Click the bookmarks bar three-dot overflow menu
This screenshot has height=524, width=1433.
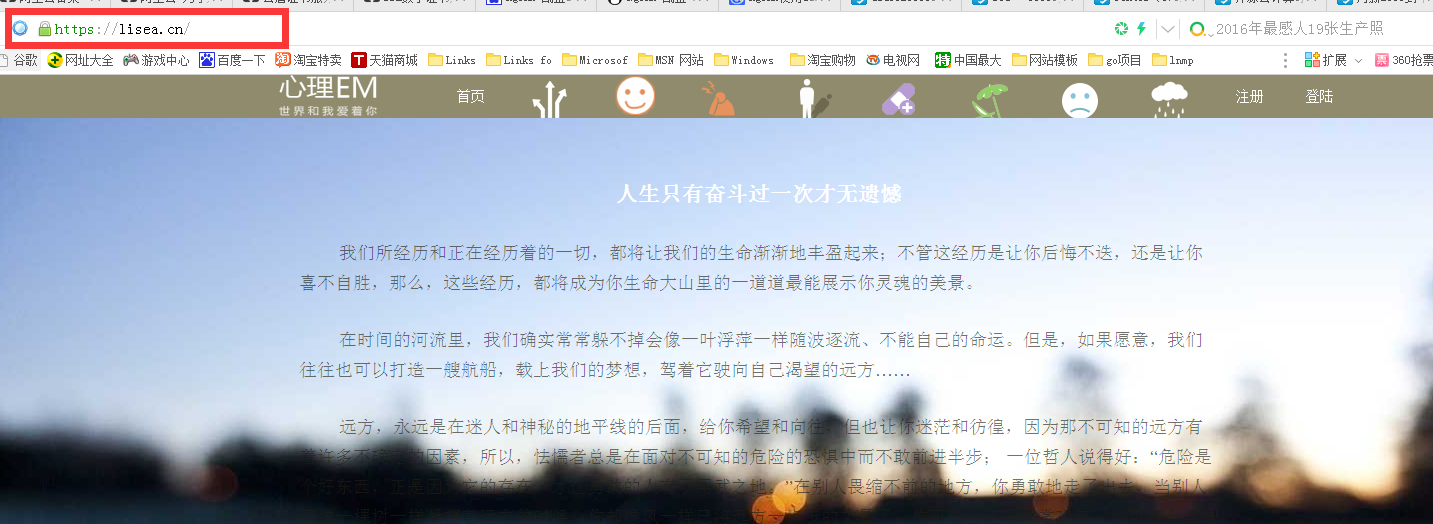point(1286,60)
